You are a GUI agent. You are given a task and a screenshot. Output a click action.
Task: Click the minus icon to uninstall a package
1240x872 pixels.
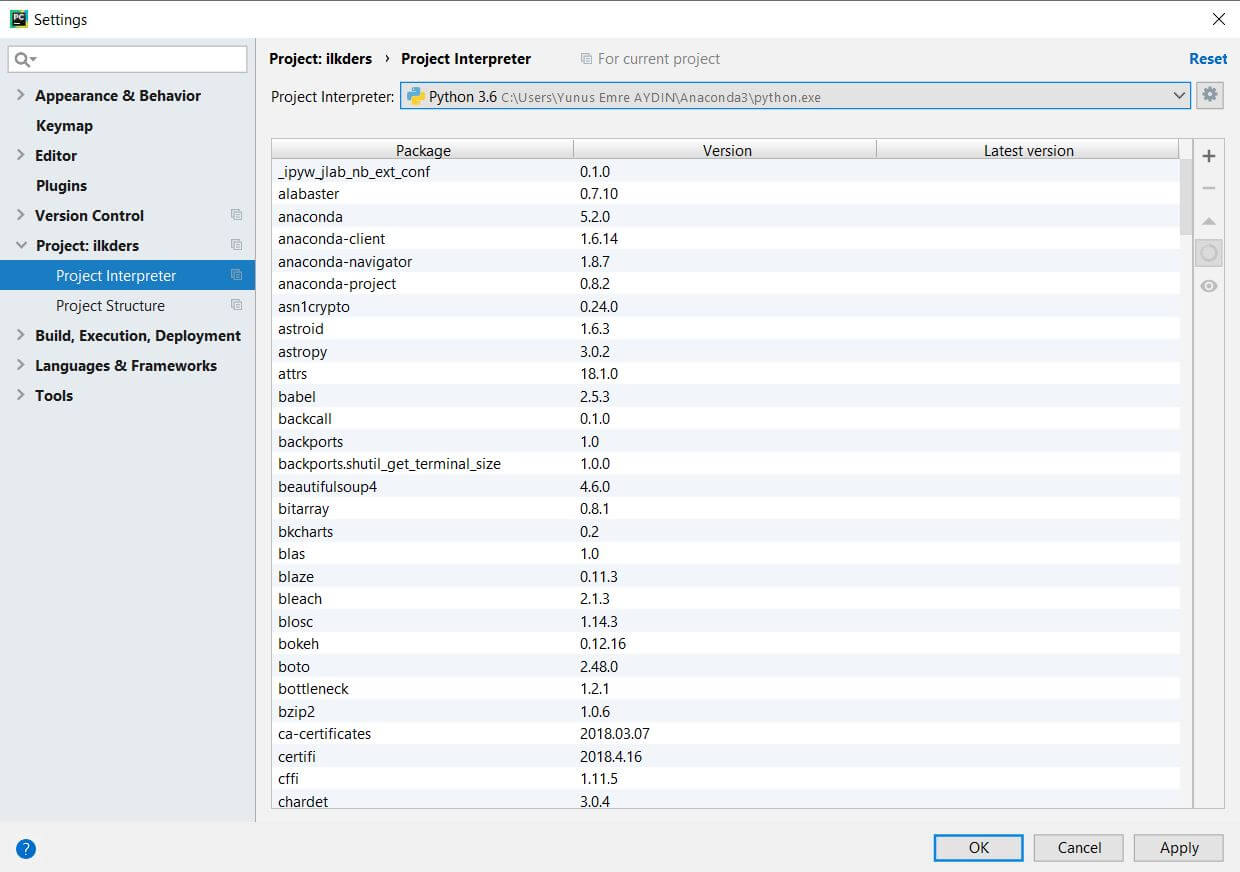click(x=1209, y=188)
